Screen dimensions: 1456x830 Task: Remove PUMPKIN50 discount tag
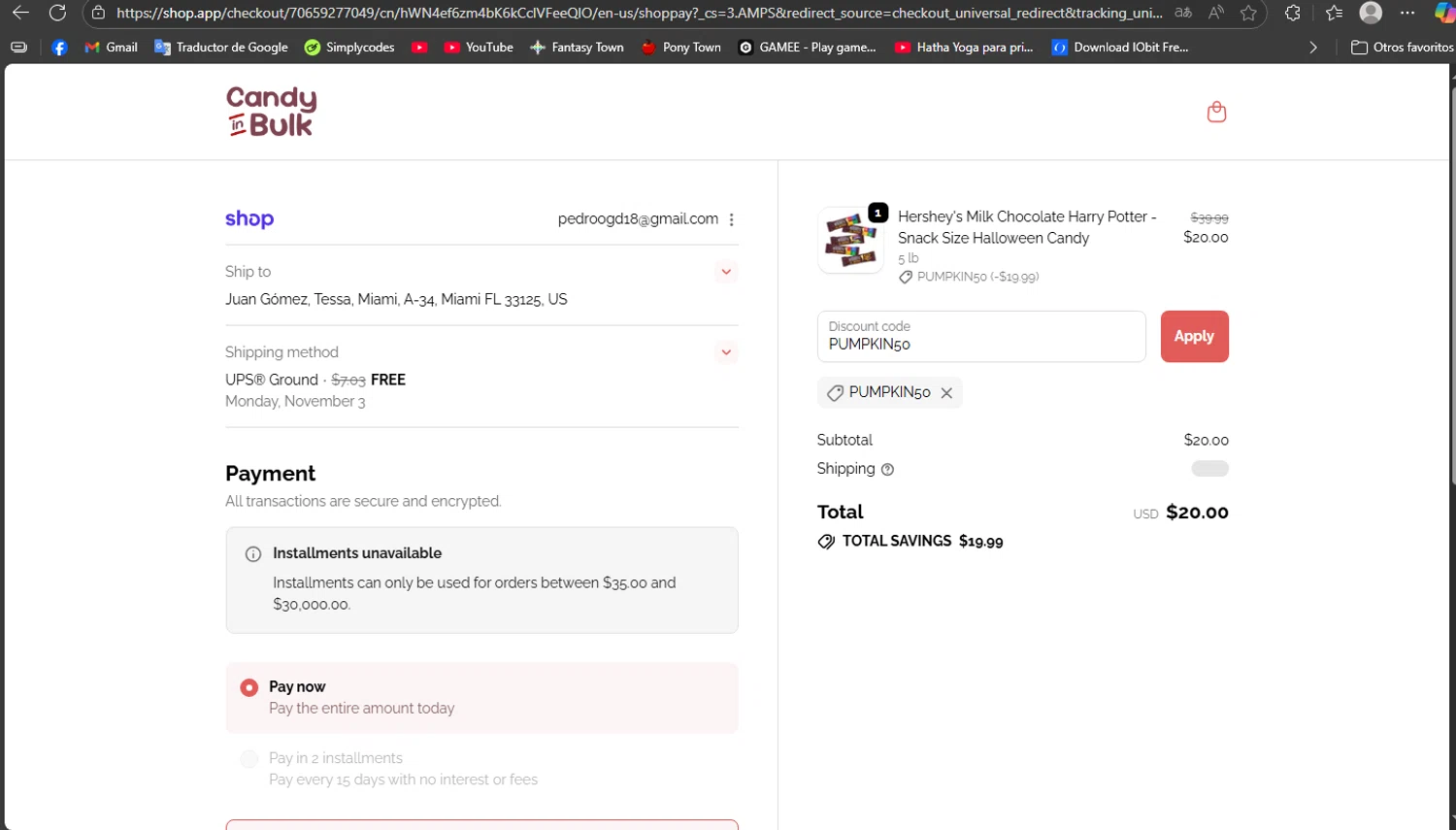946,393
